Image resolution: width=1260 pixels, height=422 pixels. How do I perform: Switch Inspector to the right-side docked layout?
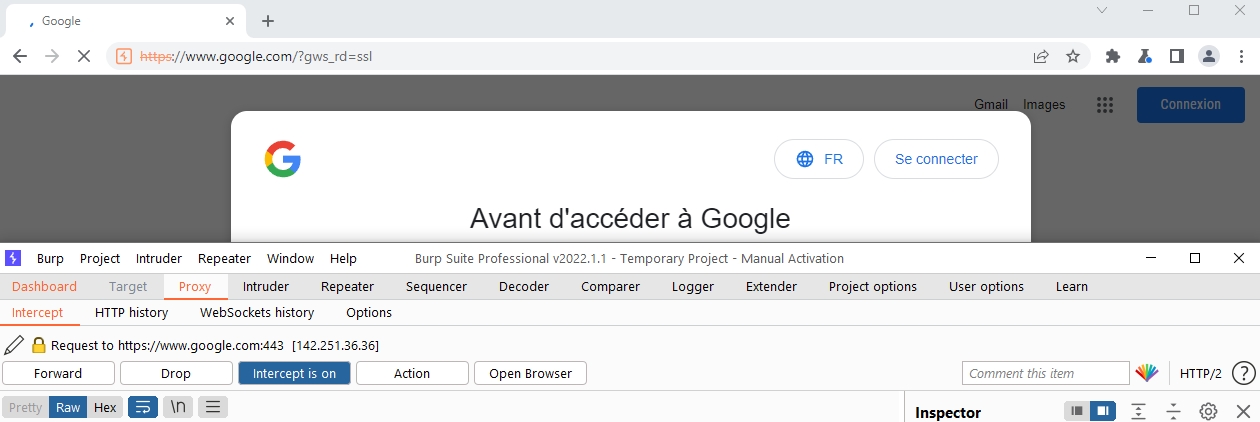pos(1102,411)
